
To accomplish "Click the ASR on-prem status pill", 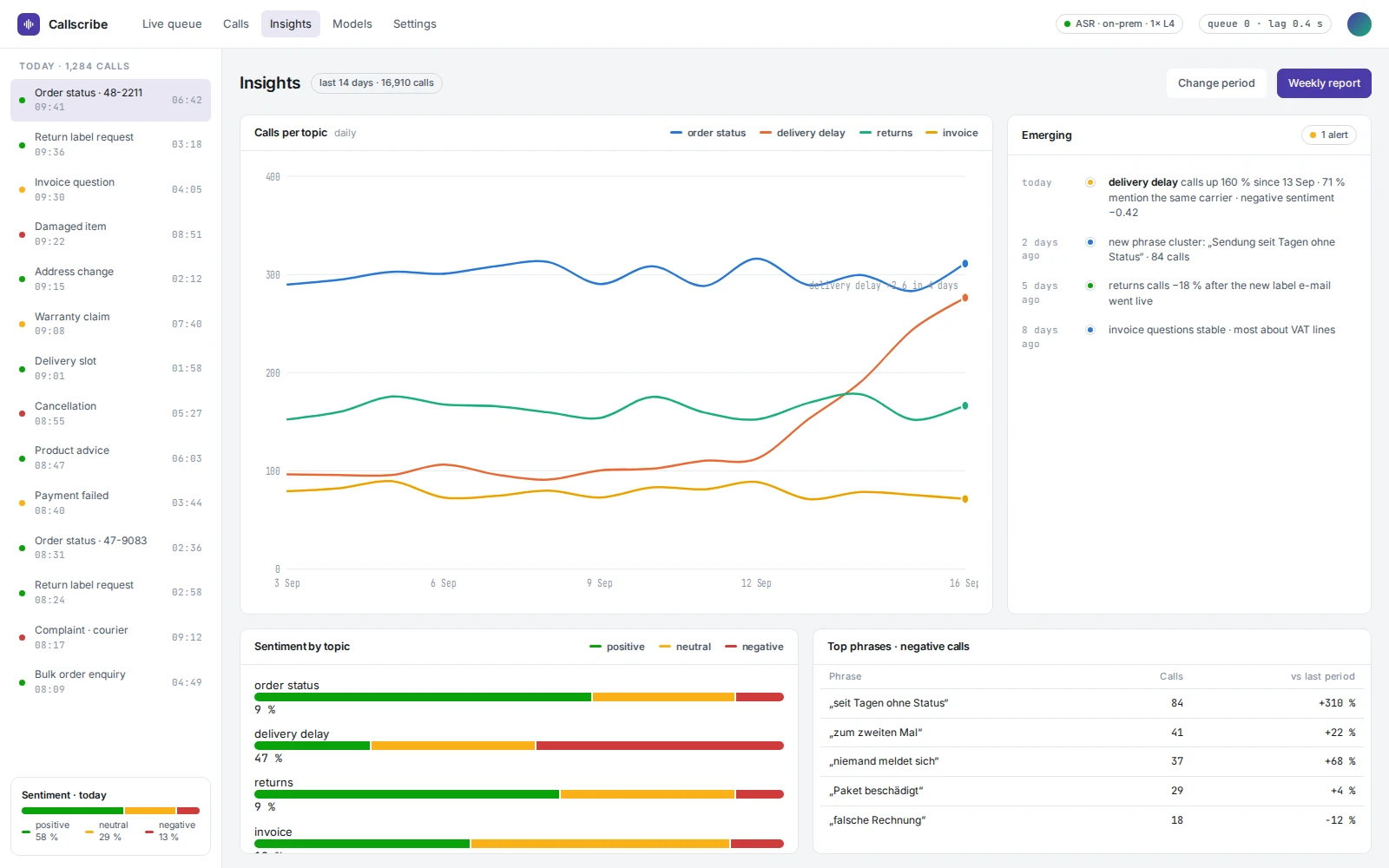I will [1119, 24].
